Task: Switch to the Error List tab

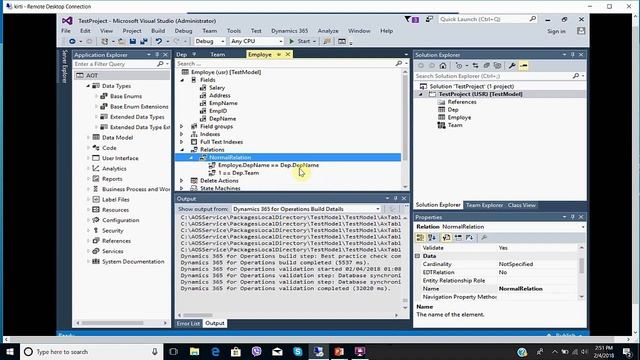Action: [x=188, y=323]
